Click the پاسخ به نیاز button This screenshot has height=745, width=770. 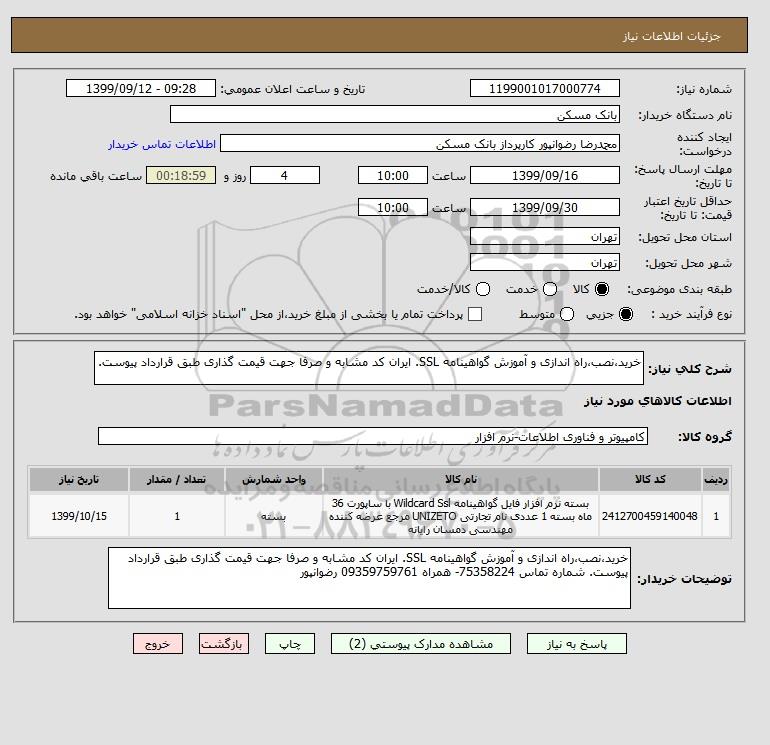(x=577, y=644)
